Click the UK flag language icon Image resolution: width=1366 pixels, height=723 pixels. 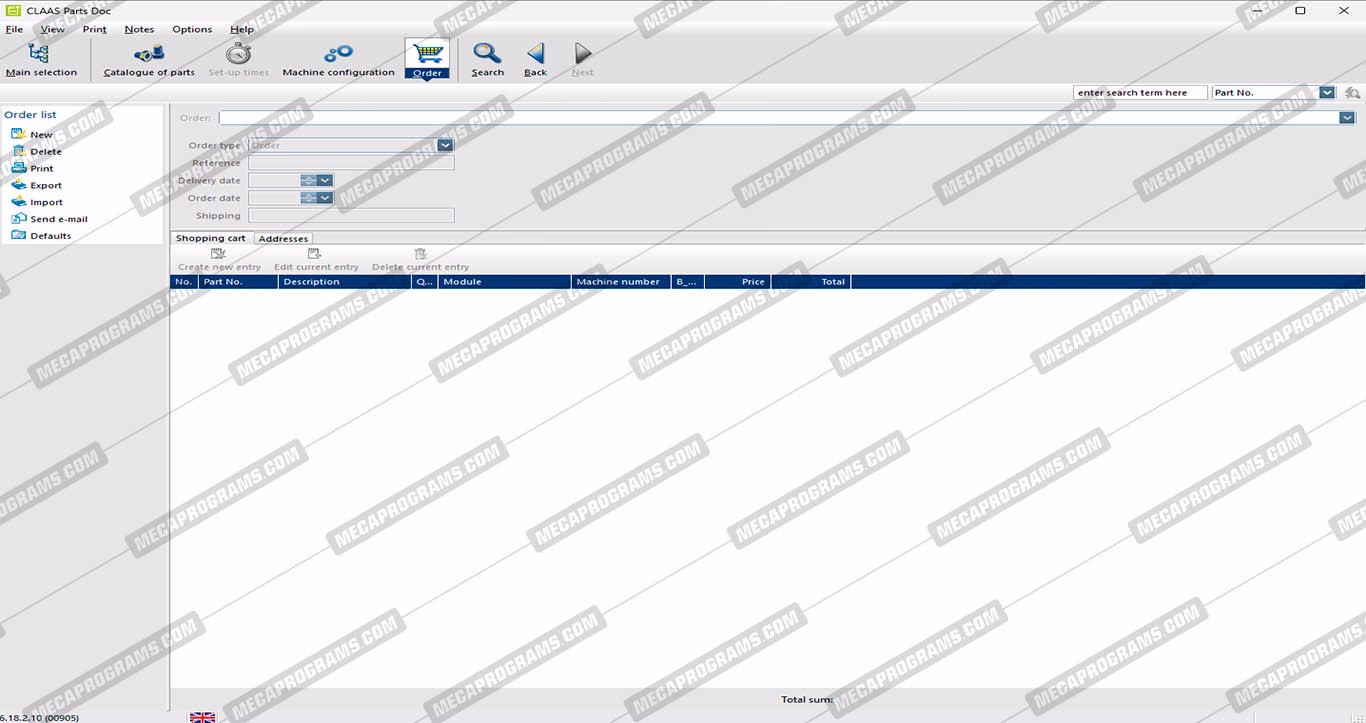point(202,716)
